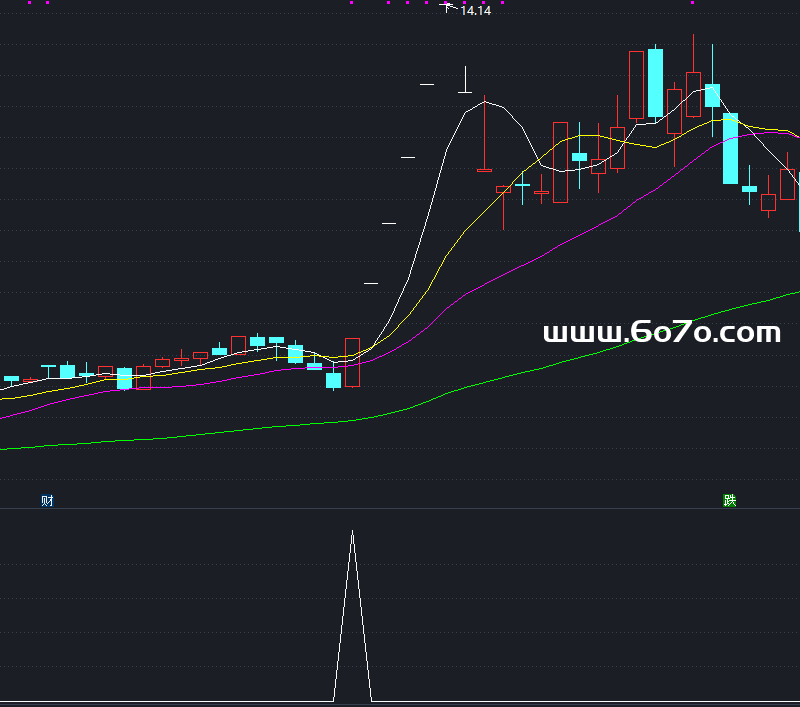Select the magenta moving average line
800x707 pixels.
coord(550,249)
